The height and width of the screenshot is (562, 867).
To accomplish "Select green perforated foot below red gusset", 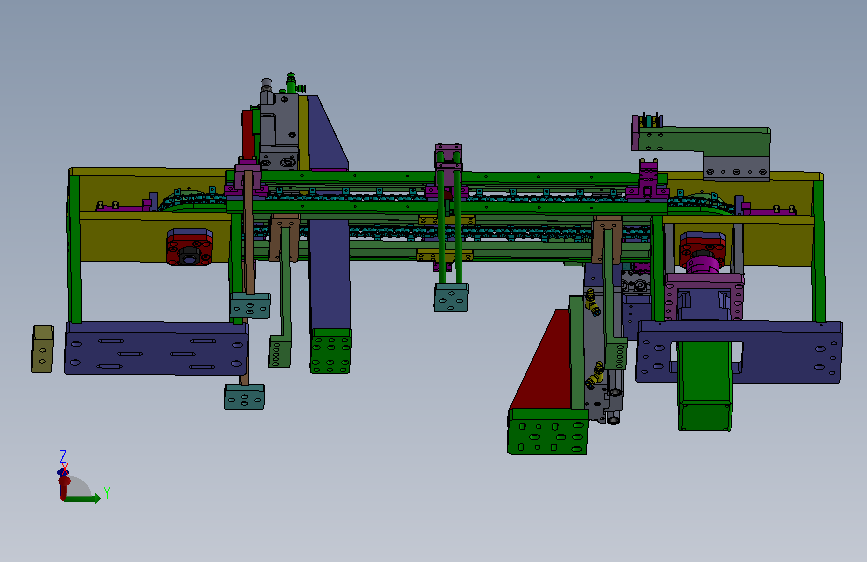I will 548,431.
